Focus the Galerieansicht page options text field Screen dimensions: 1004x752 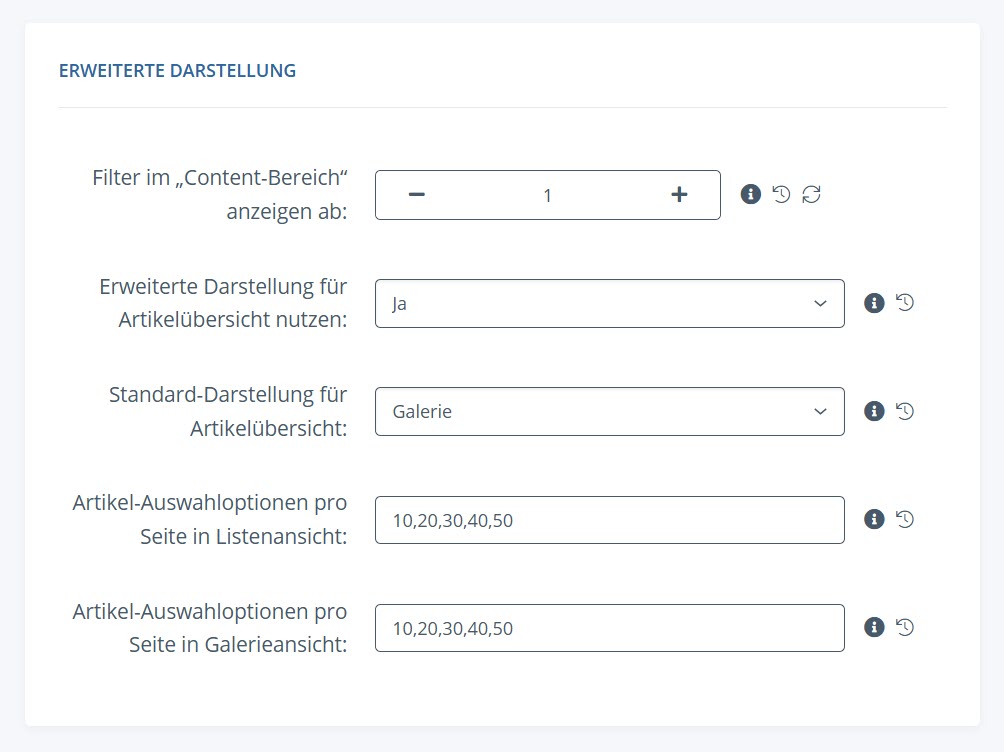click(x=609, y=628)
